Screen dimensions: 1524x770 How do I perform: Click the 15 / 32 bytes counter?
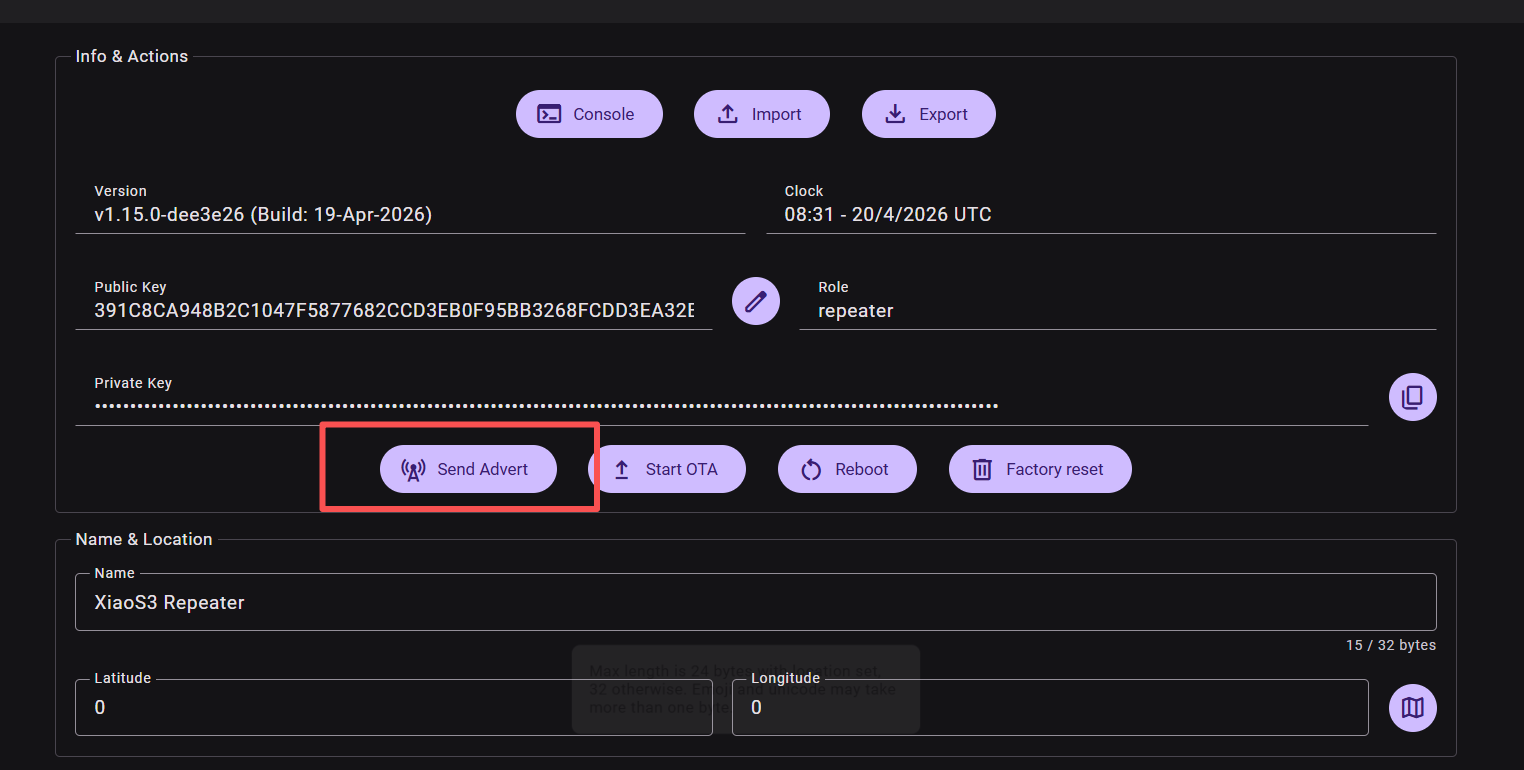coord(1390,646)
